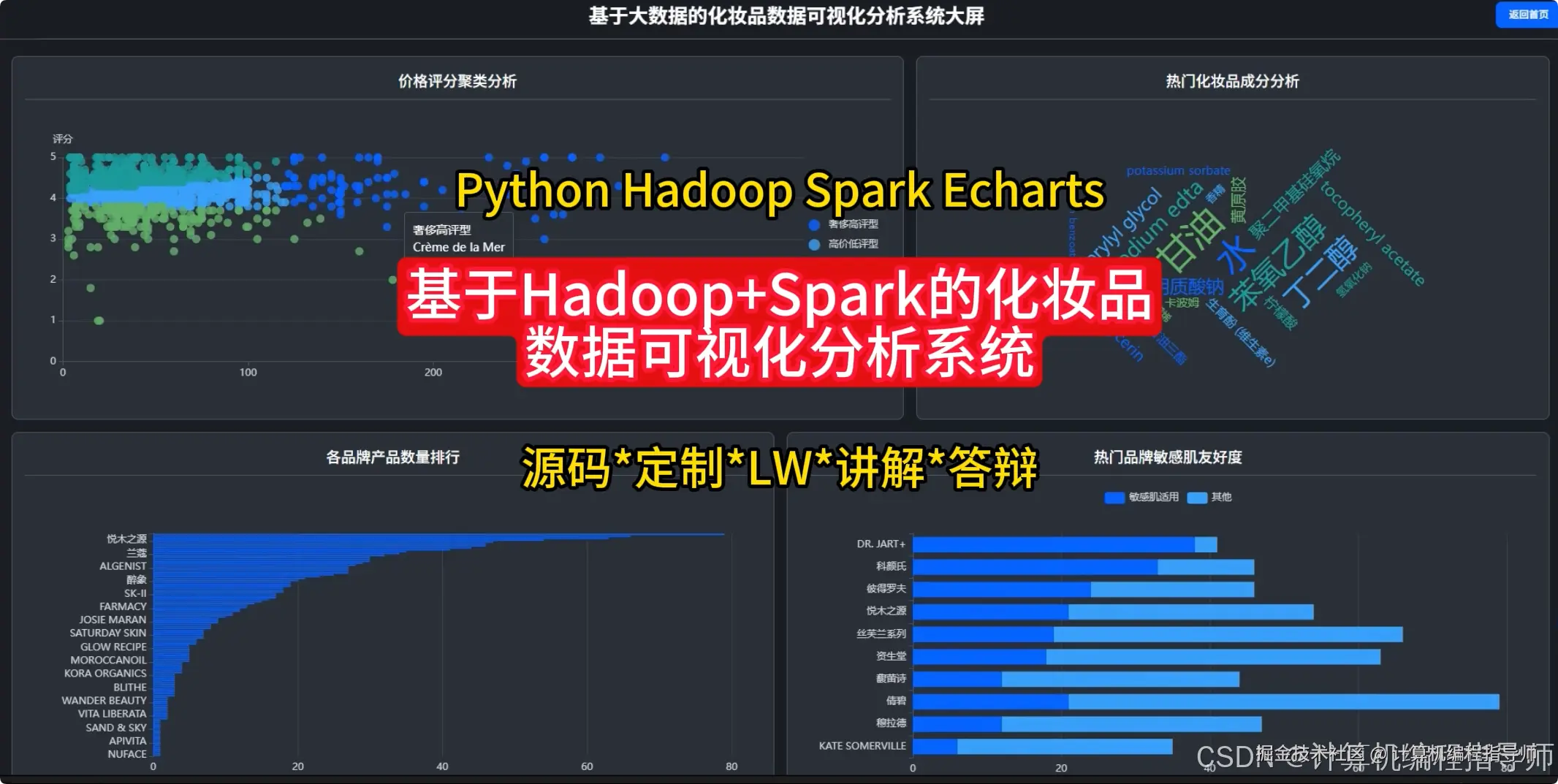Click the VITA LIBERATA label
Image resolution: width=1558 pixels, height=784 pixels.
[112, 714]
